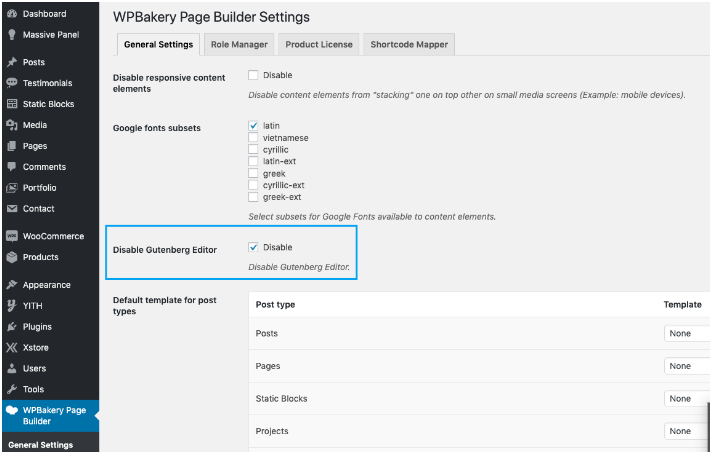The width and height of the screenshot is (710, 452).
Task: Click the Posts row in post types table
Action: (479, 333)
